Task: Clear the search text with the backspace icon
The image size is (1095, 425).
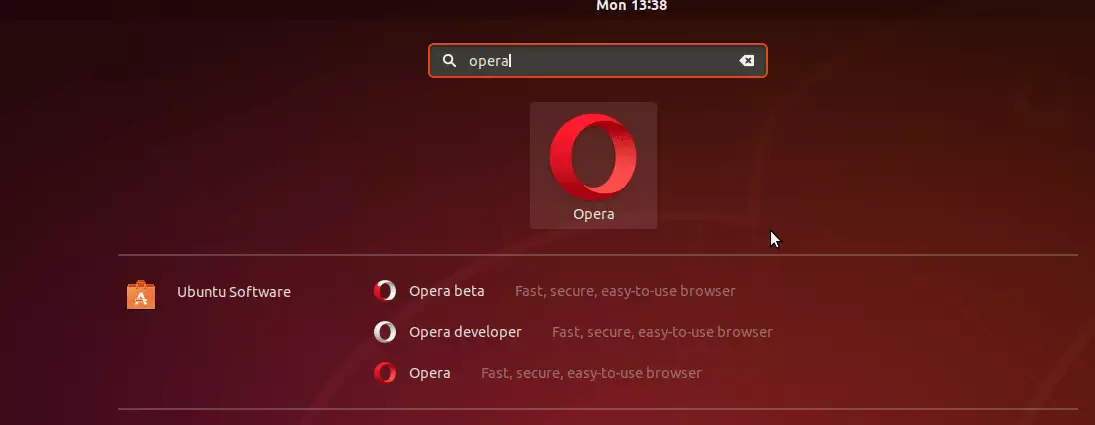Action: pos(747,61)
